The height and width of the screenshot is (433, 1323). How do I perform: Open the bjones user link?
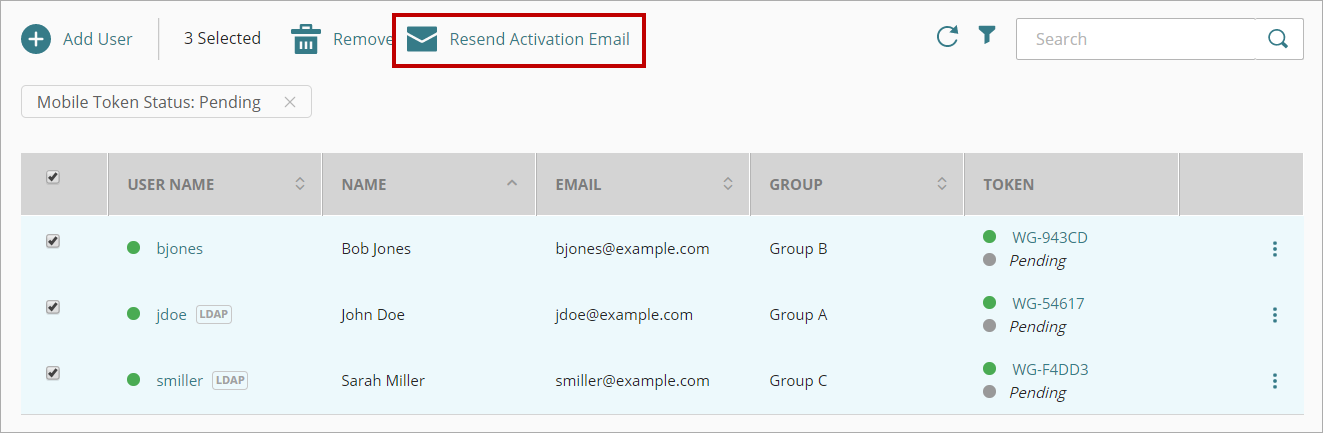pos(179,249)
